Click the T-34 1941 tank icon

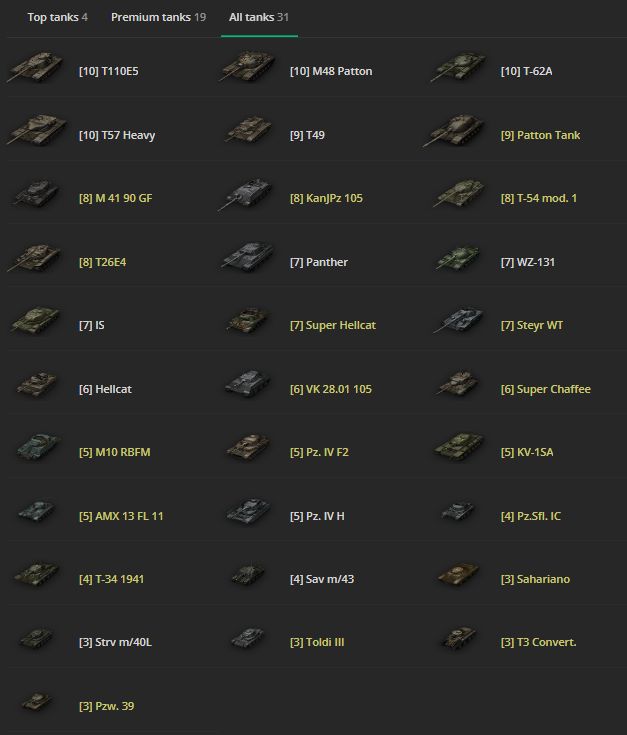(37, 574)
